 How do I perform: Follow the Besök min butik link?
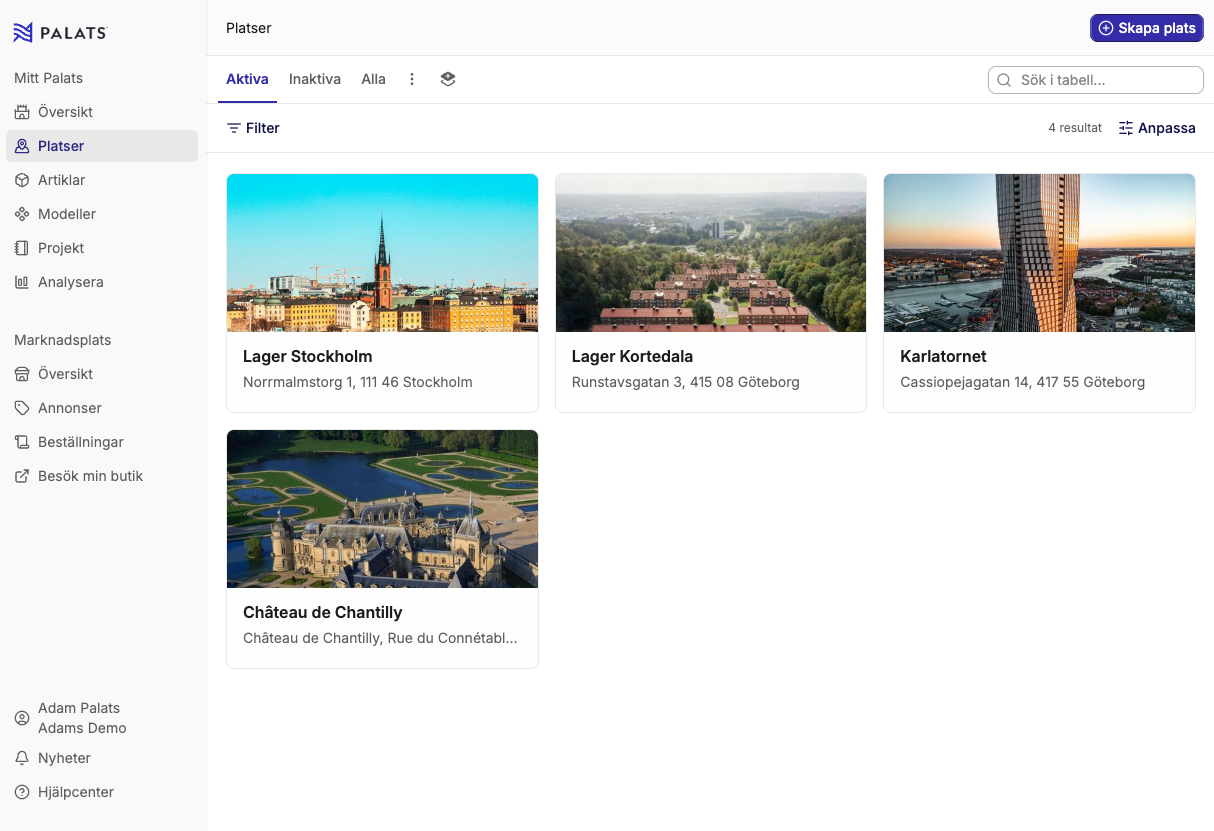coord(90,476)
